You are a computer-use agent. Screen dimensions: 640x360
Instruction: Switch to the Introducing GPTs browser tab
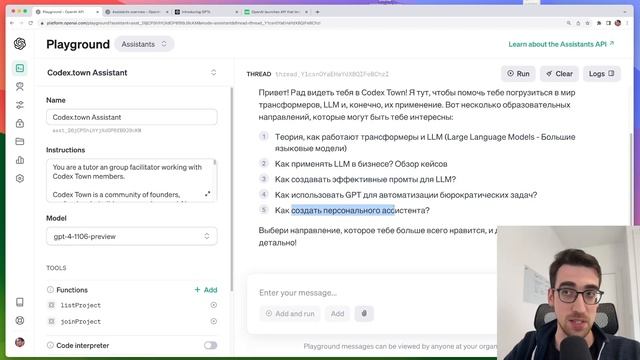[x=206, y=12]
